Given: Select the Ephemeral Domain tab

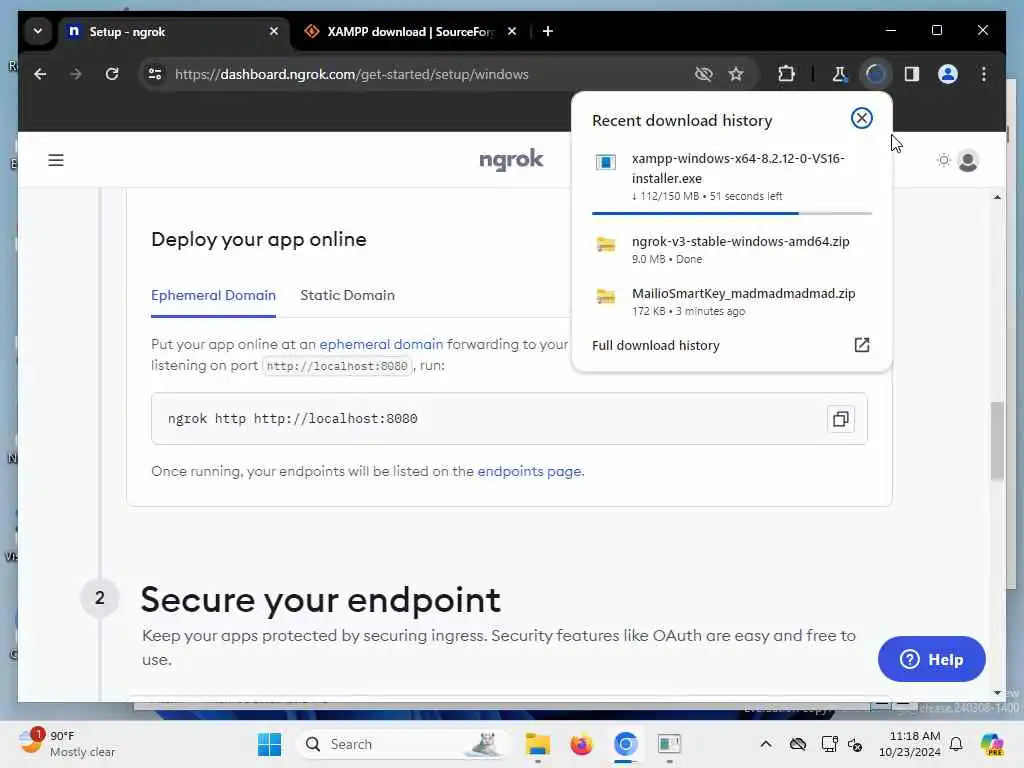Looking at the screenshot, I should pyautogui.click(x=213, y=296).
